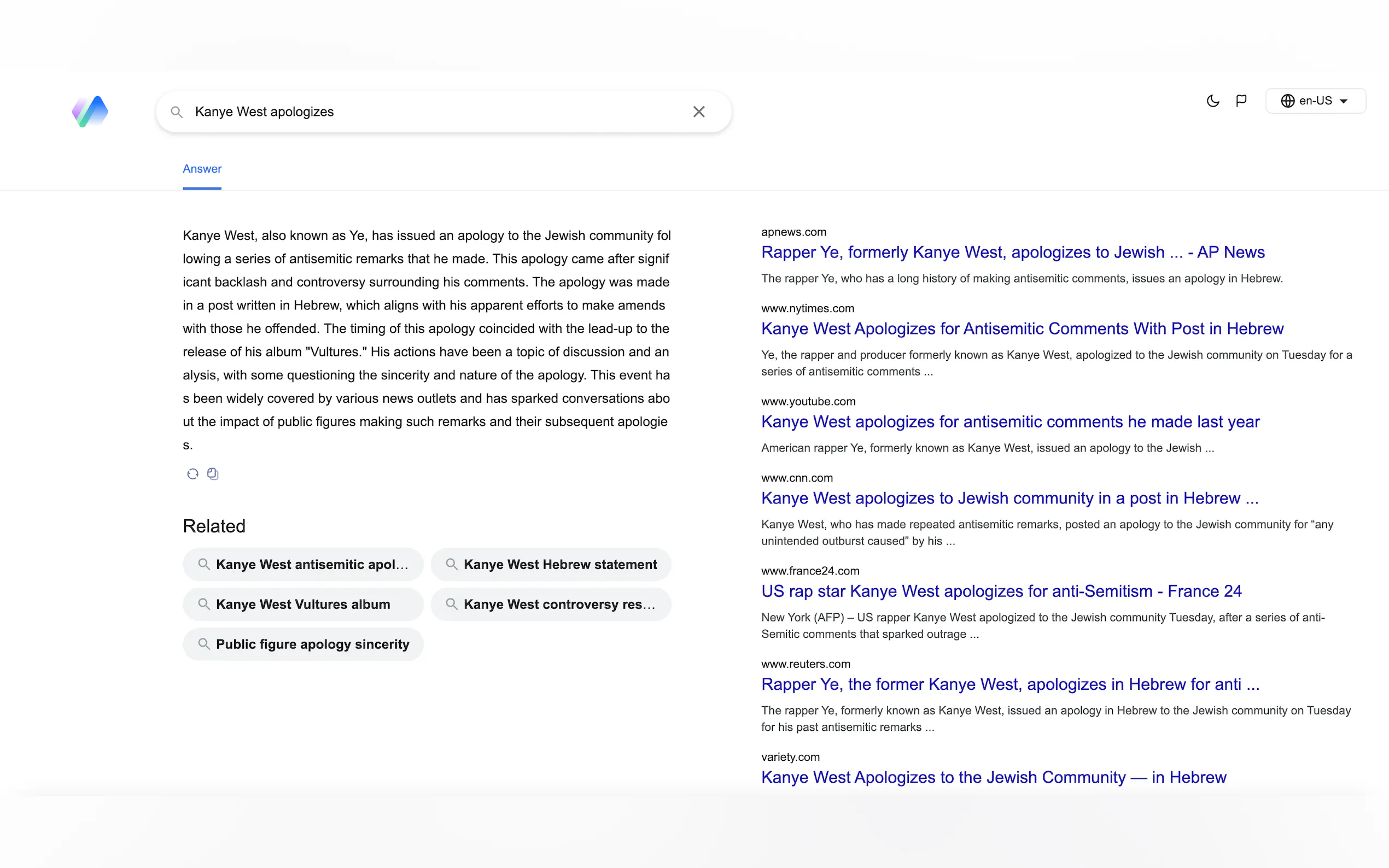Copy the answer with copy icon
This screenshot has width=1389, height=868.
(x=213, y=473)
